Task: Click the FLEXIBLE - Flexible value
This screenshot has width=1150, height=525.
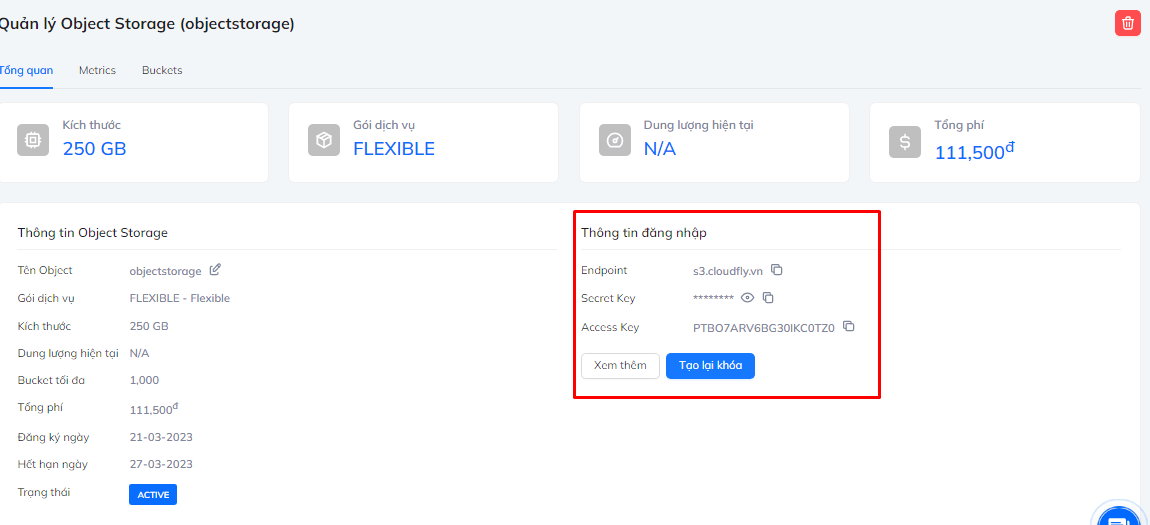Action: pos(180,298)
